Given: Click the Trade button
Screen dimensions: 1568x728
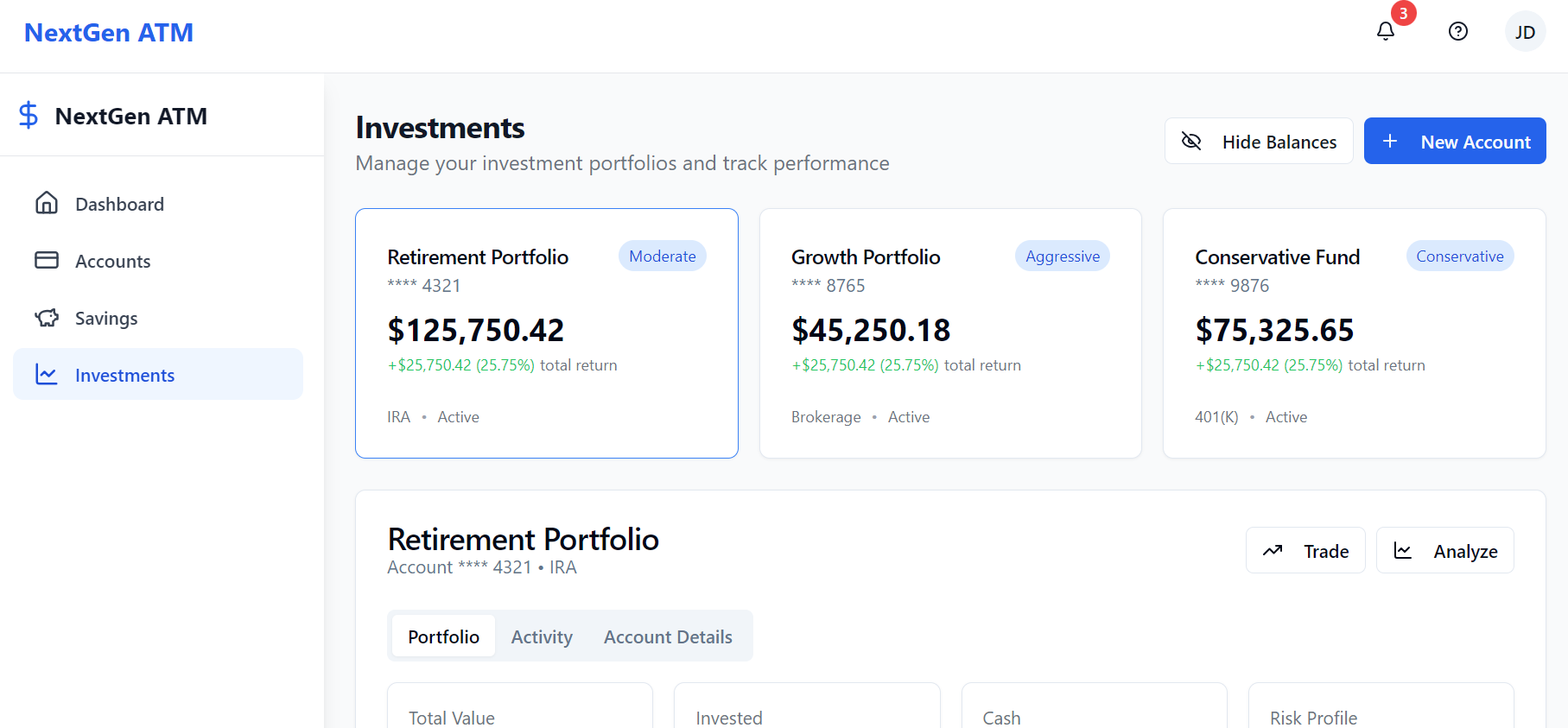Looking at the screenshot, I should 1305,550.
